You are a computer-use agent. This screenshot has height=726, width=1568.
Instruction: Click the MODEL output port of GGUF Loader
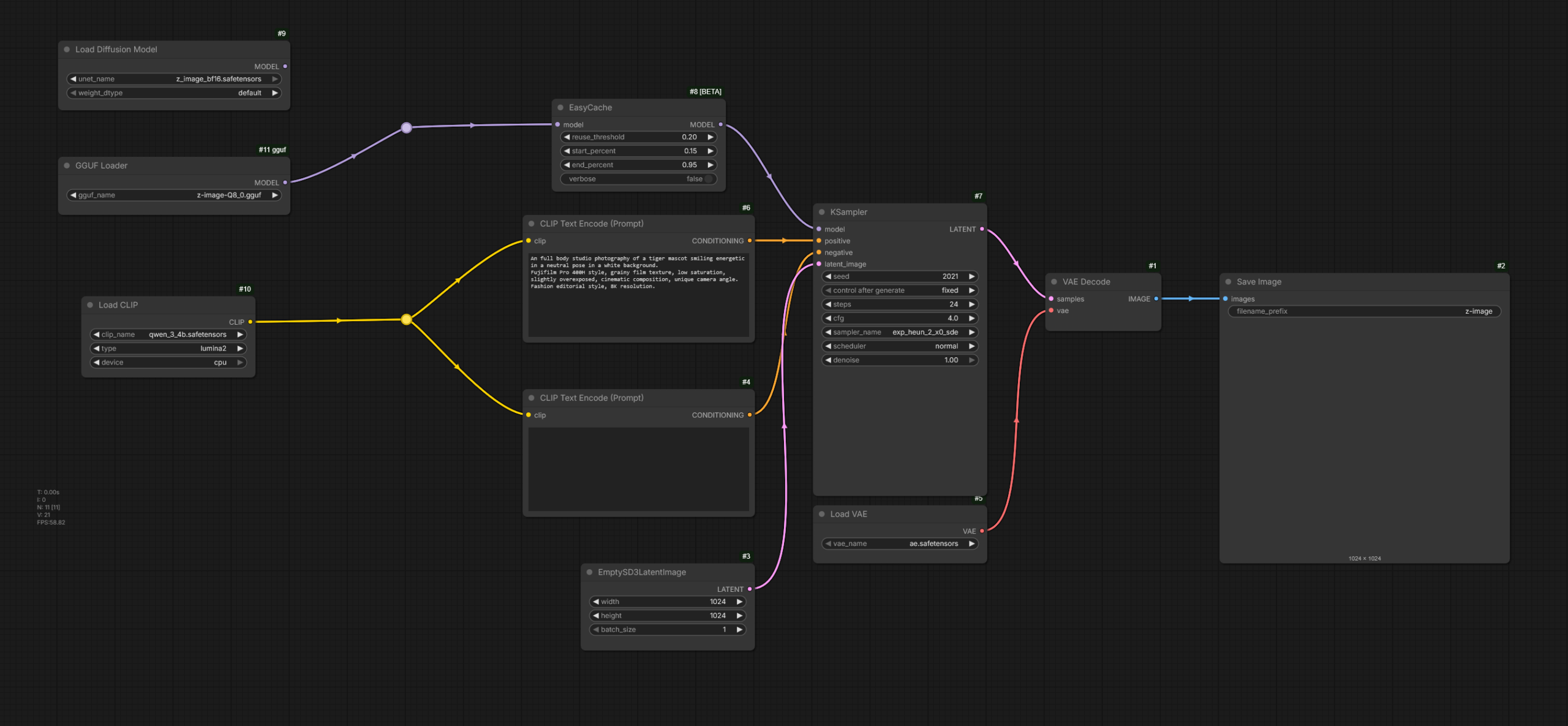coord(285,183)
